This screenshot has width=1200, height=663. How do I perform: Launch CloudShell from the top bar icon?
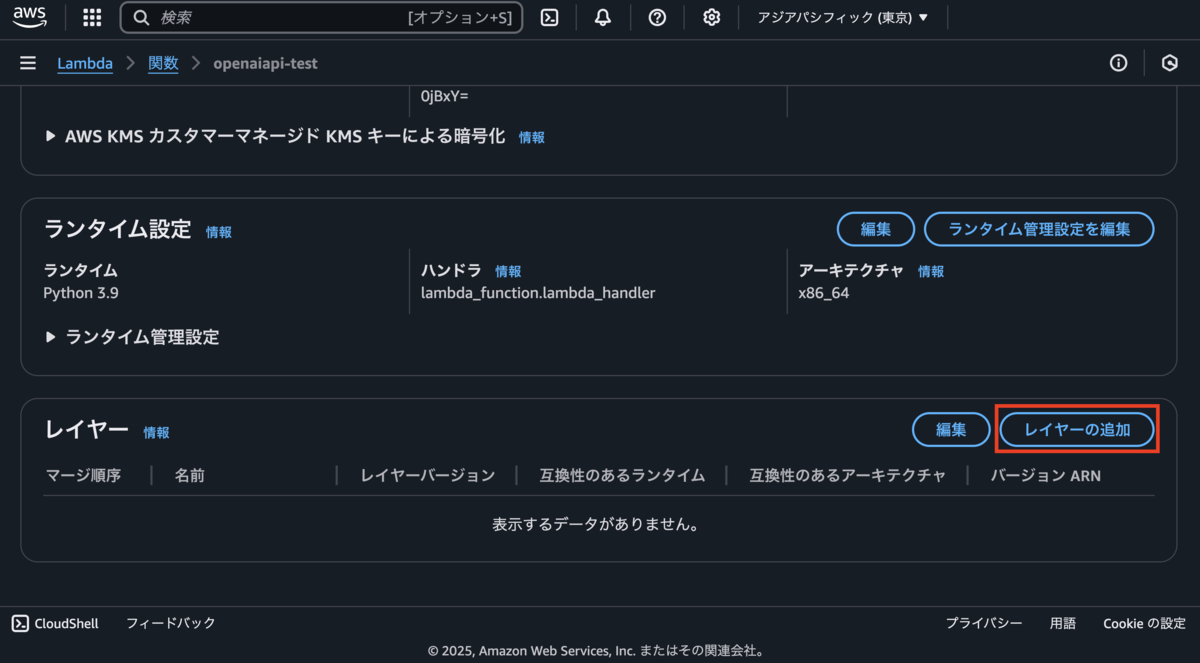tap(549, 17)
